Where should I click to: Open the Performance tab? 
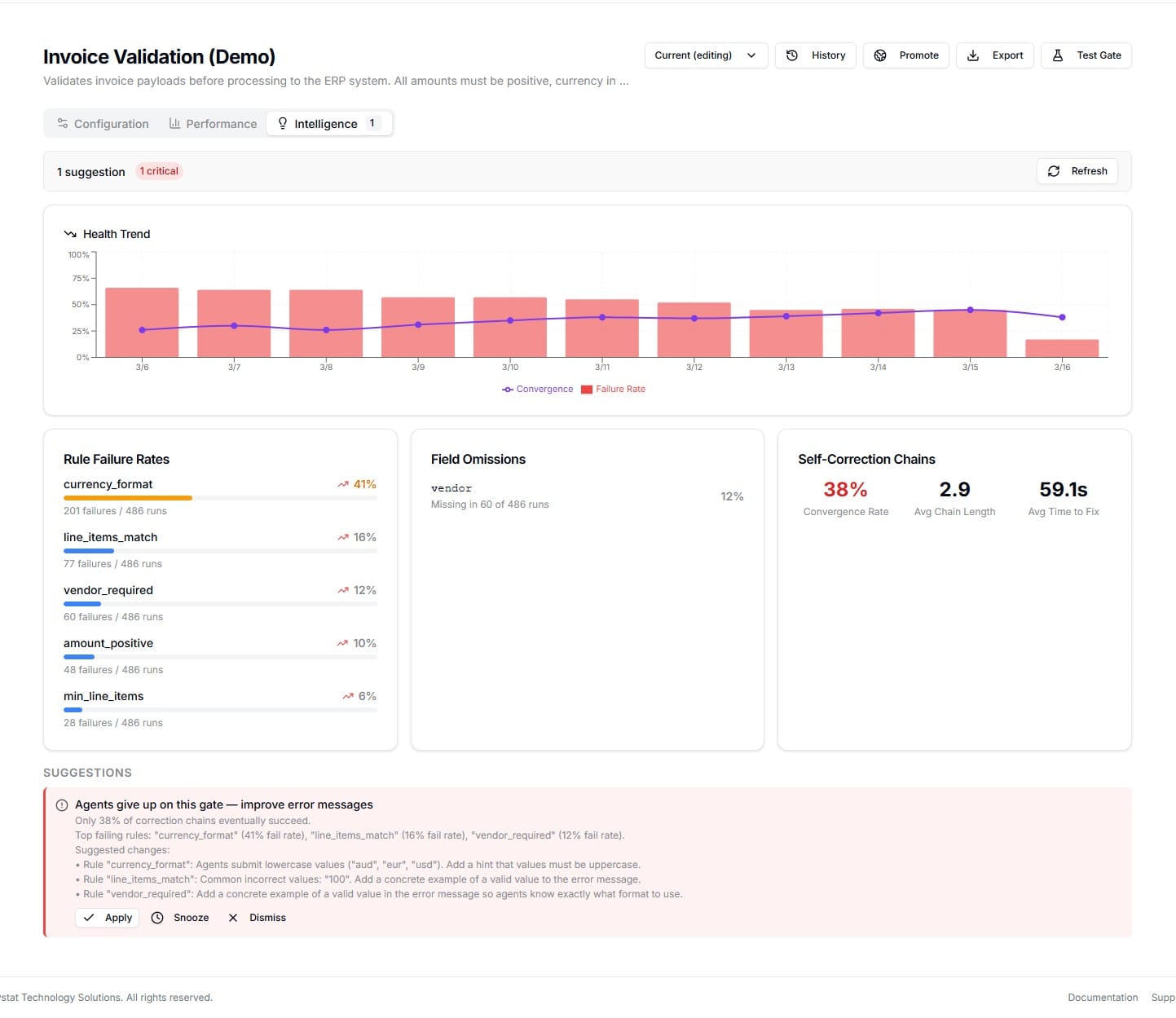pos(213,124)
